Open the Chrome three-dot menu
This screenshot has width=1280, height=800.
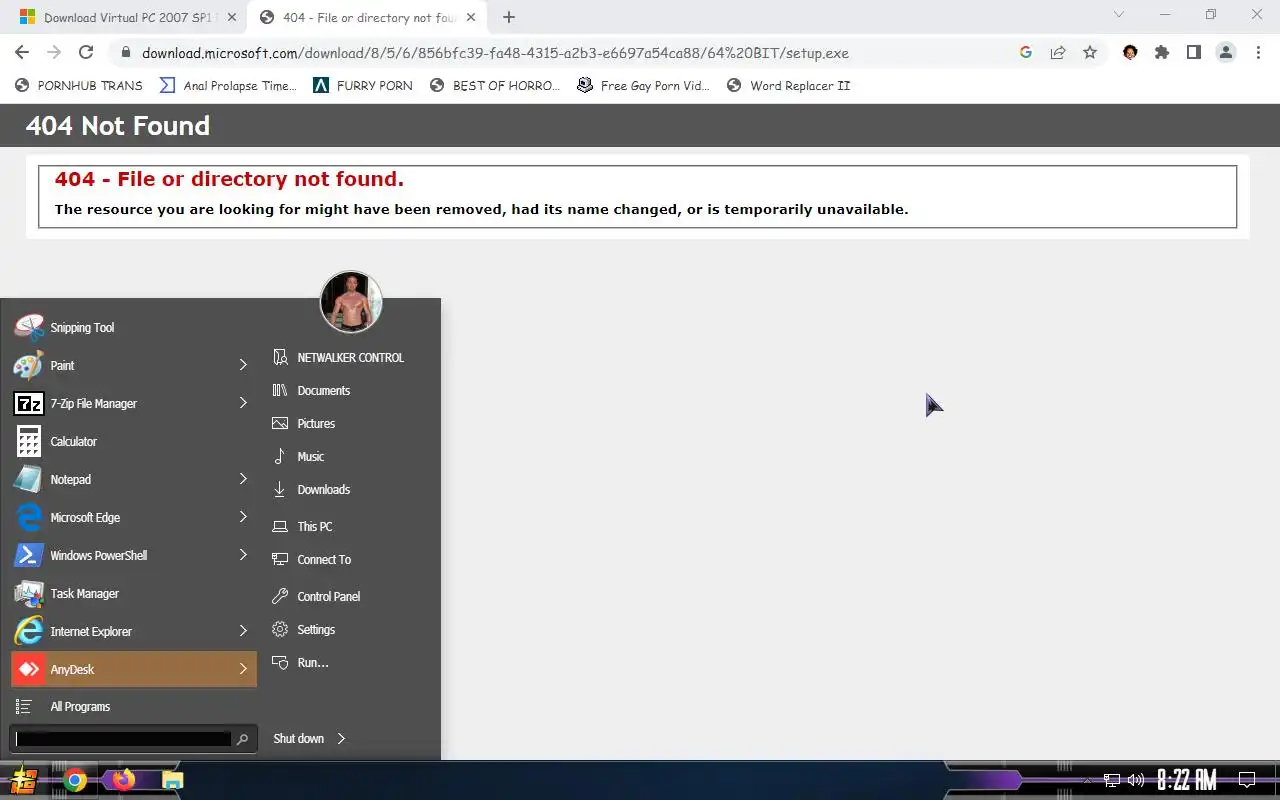(x=1258, y=53)
